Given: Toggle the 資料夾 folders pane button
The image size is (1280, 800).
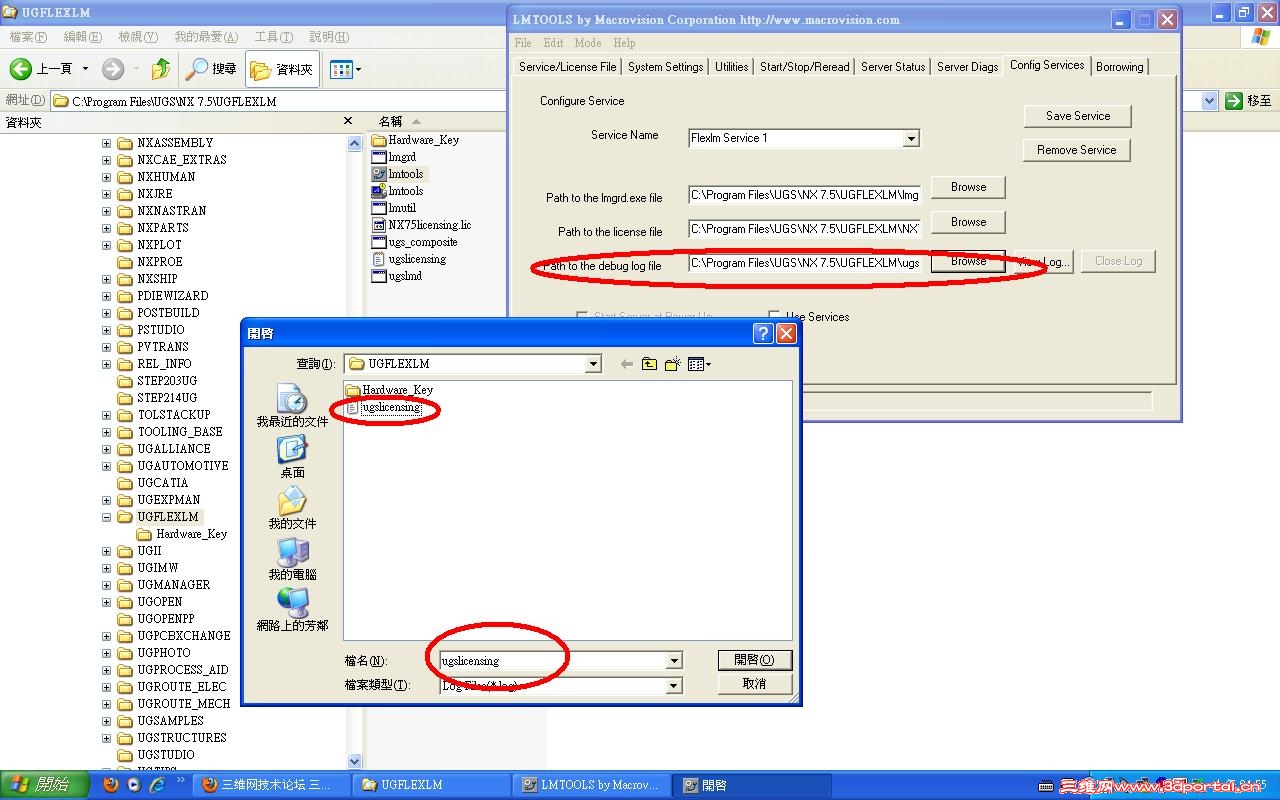Looking at the screenshot, I should click(x=282, y=70).
